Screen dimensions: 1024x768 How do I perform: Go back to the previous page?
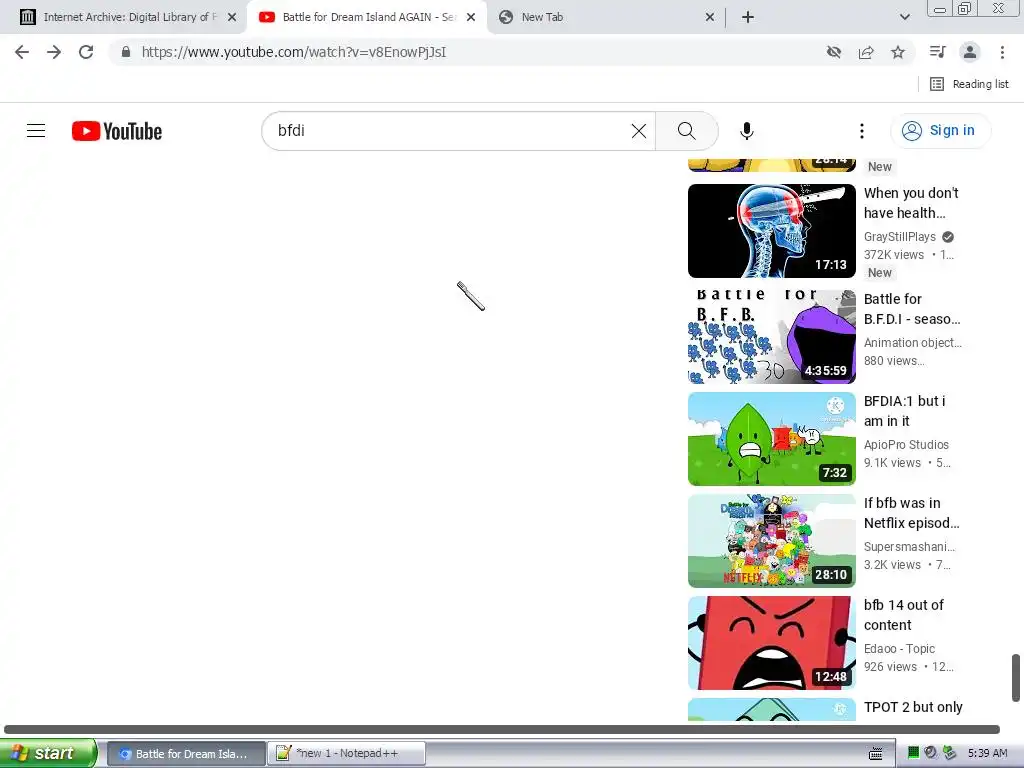pos(22,52)
